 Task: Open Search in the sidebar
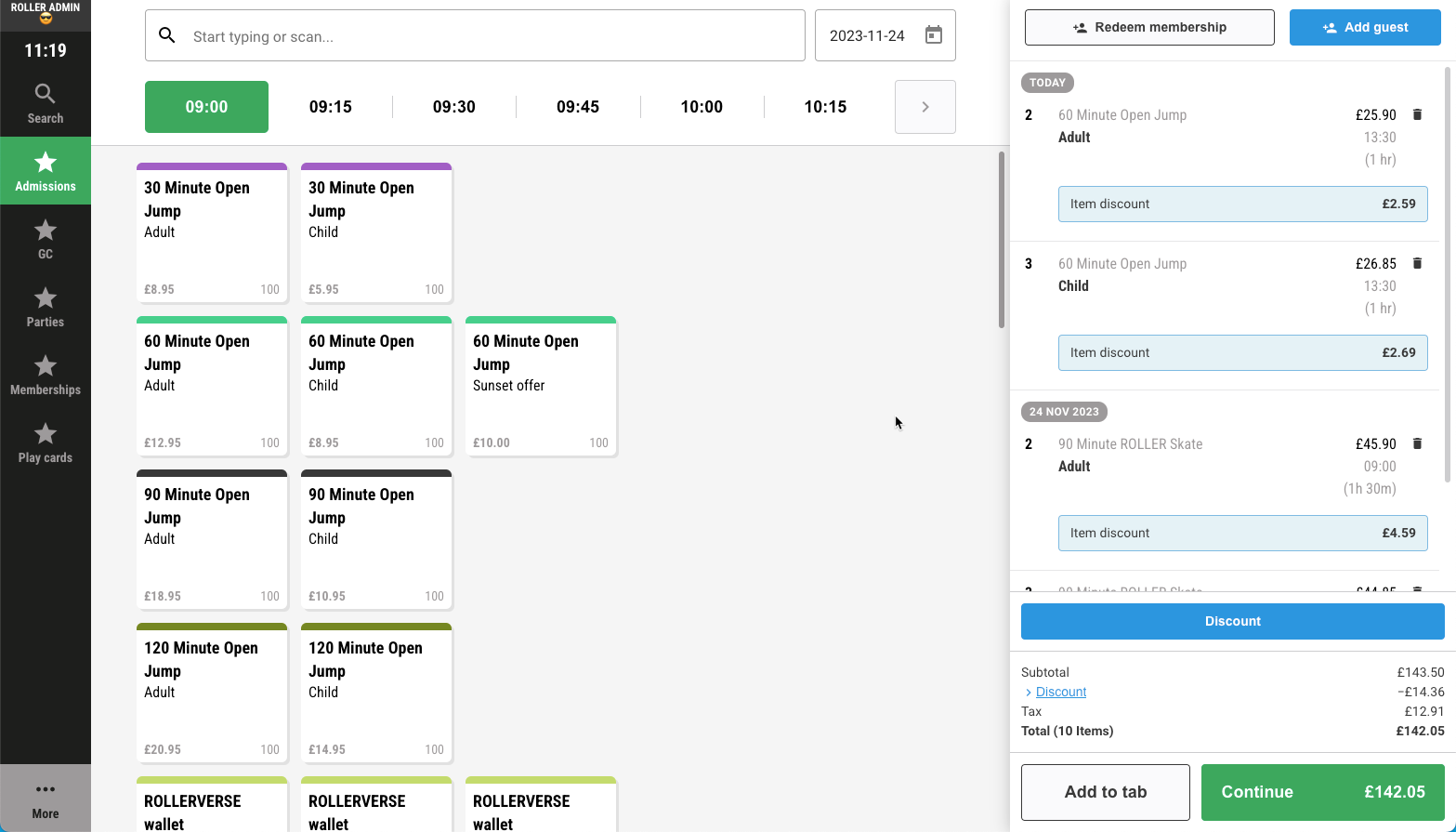46,103
